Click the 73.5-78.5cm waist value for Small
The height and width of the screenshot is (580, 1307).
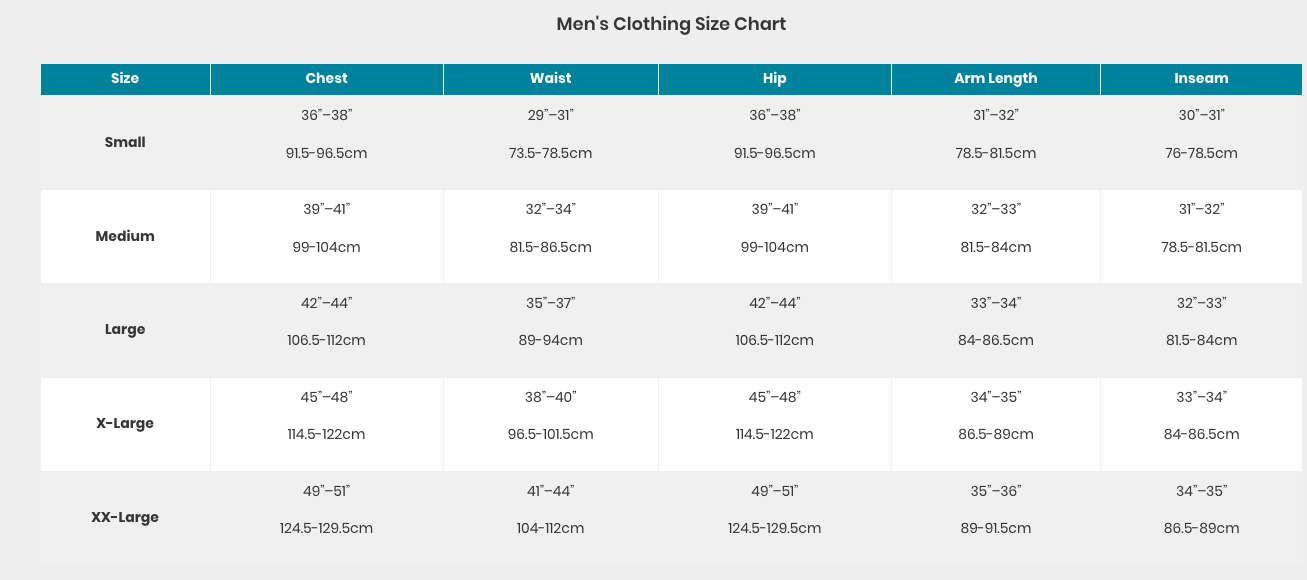(x=550, y=153)
